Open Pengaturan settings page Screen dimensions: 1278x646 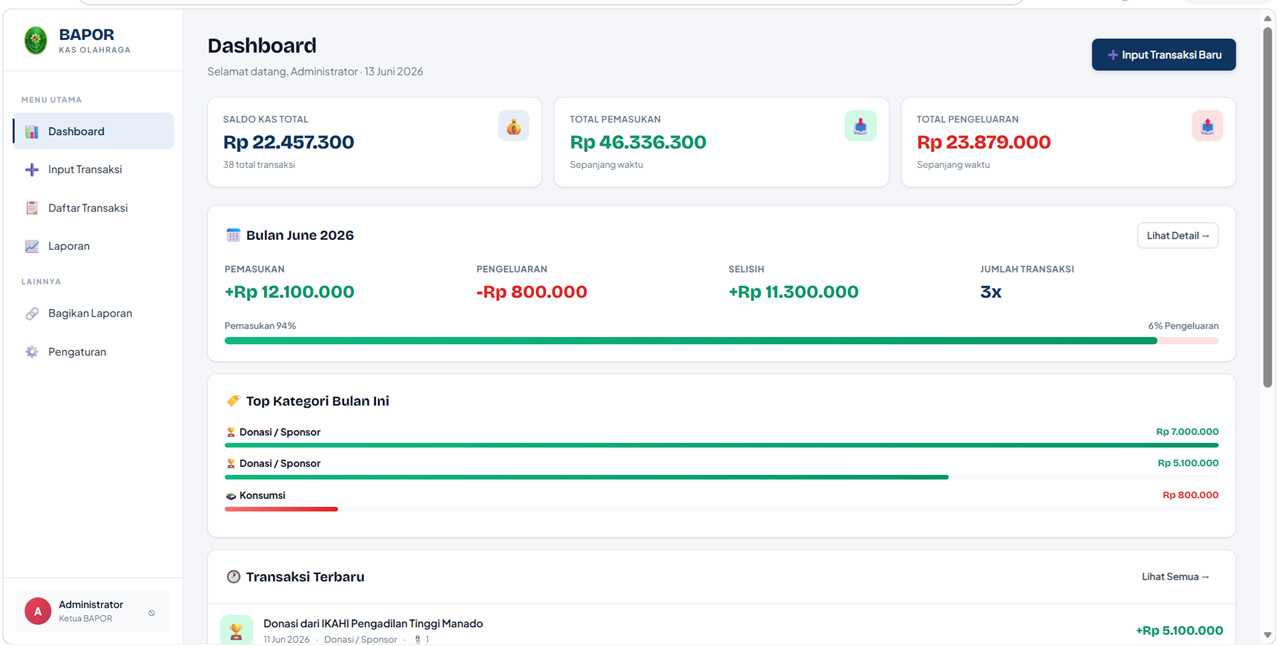[93, 352]
